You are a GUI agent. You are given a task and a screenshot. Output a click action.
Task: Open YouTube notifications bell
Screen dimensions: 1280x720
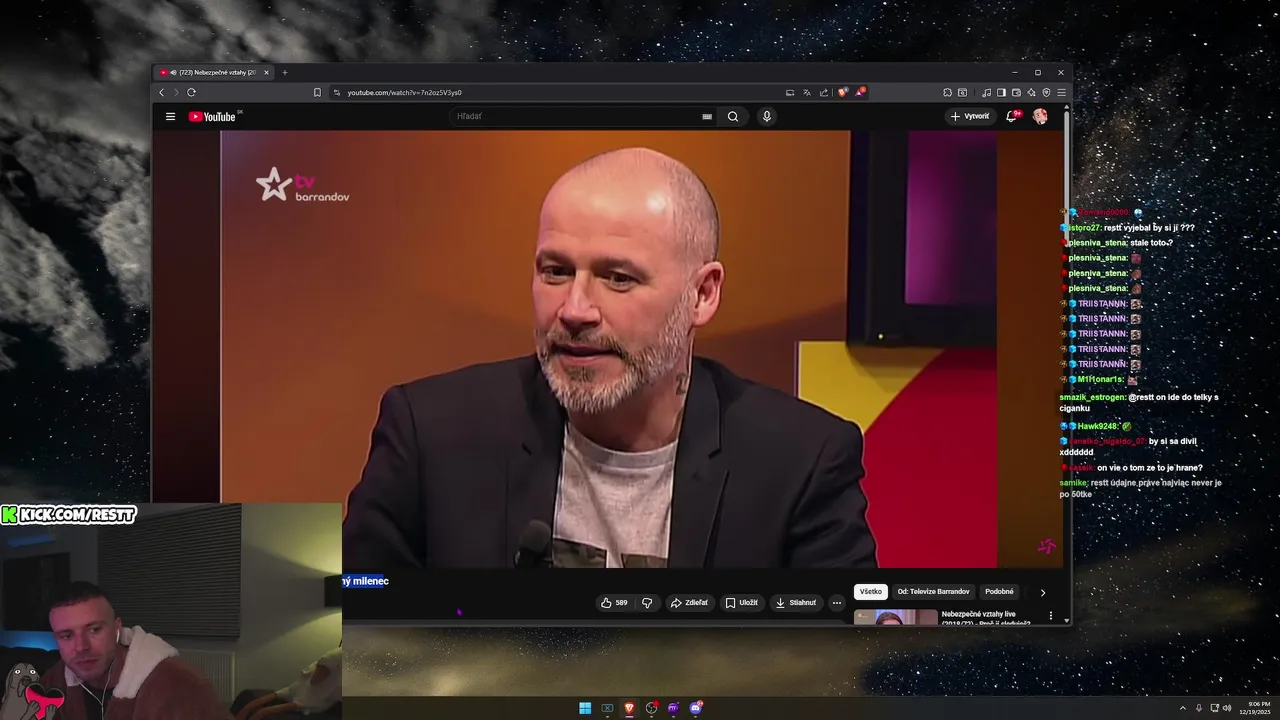point(1011,116)
